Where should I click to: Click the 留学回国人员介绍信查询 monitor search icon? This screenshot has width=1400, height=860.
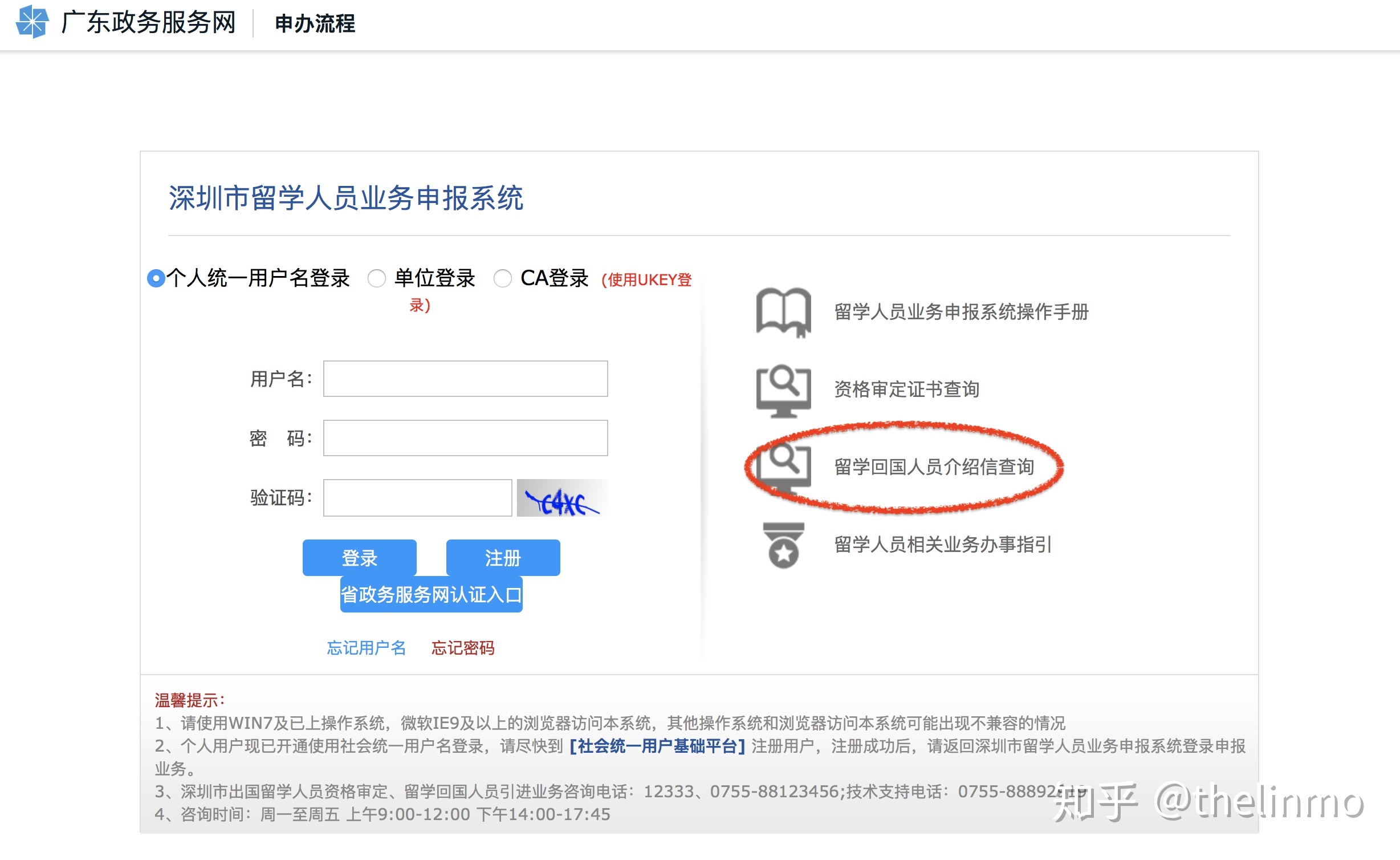[783, 468]
